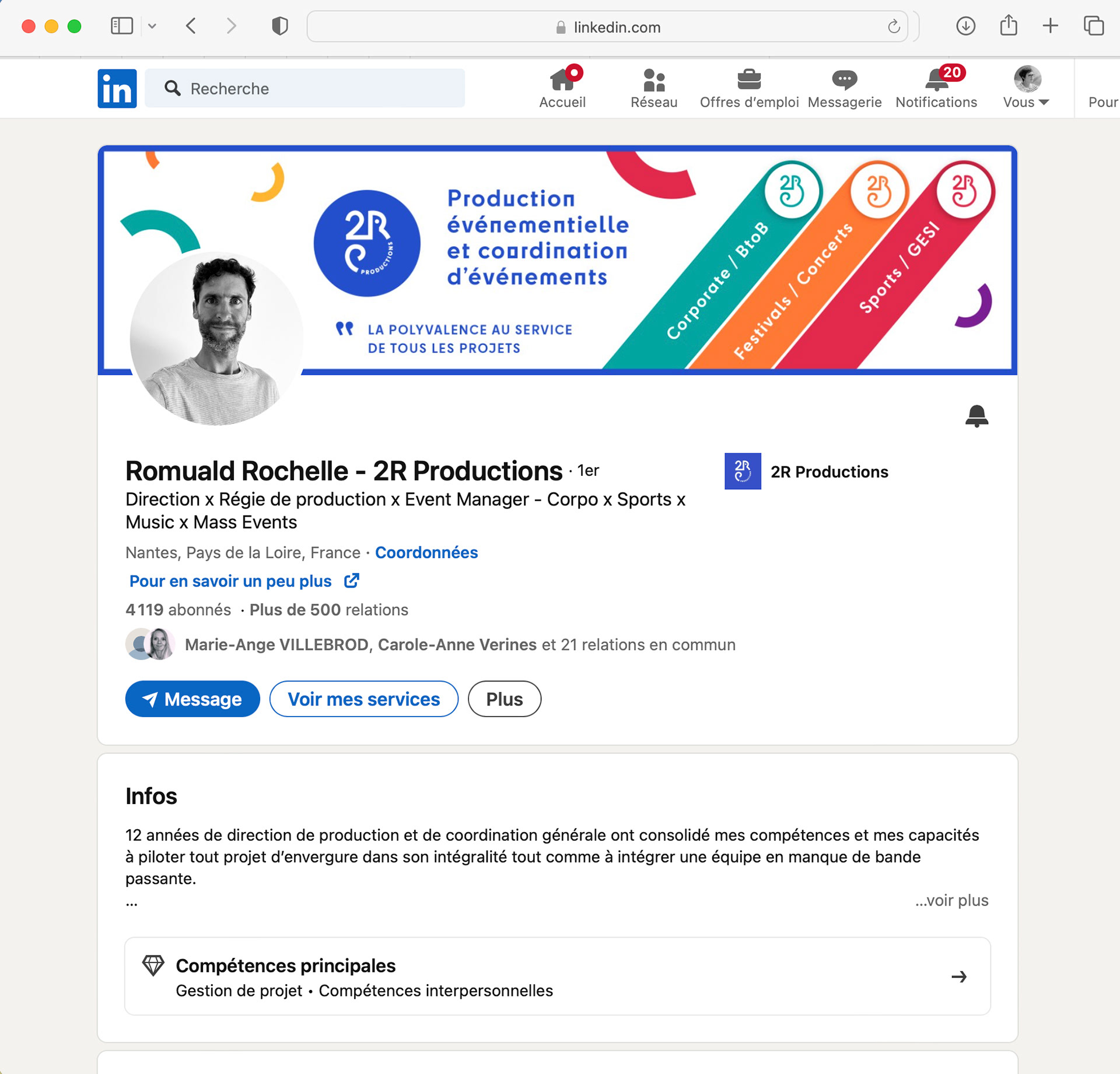Viewport: 1120px width, 1074px height.
Task: Click Safari downloads icon
Action: 965,26
